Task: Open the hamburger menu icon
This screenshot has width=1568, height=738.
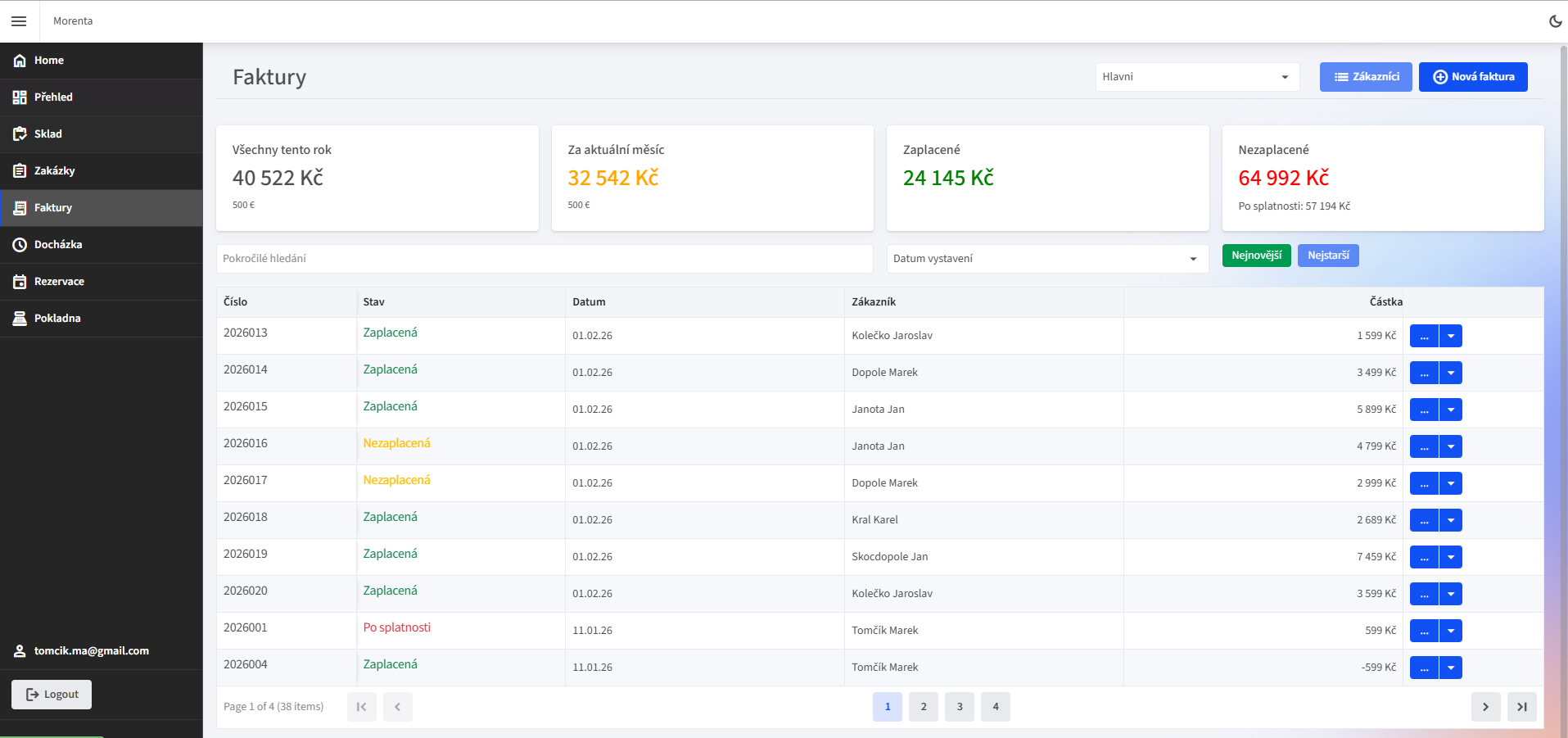Action: tap(19, 21)
